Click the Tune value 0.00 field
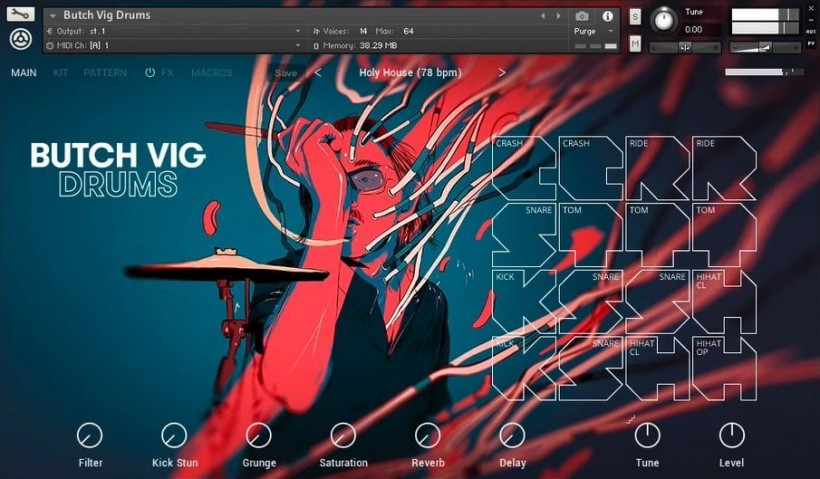The height and width of the screenshot is (479, 820). tap(693, 29)
